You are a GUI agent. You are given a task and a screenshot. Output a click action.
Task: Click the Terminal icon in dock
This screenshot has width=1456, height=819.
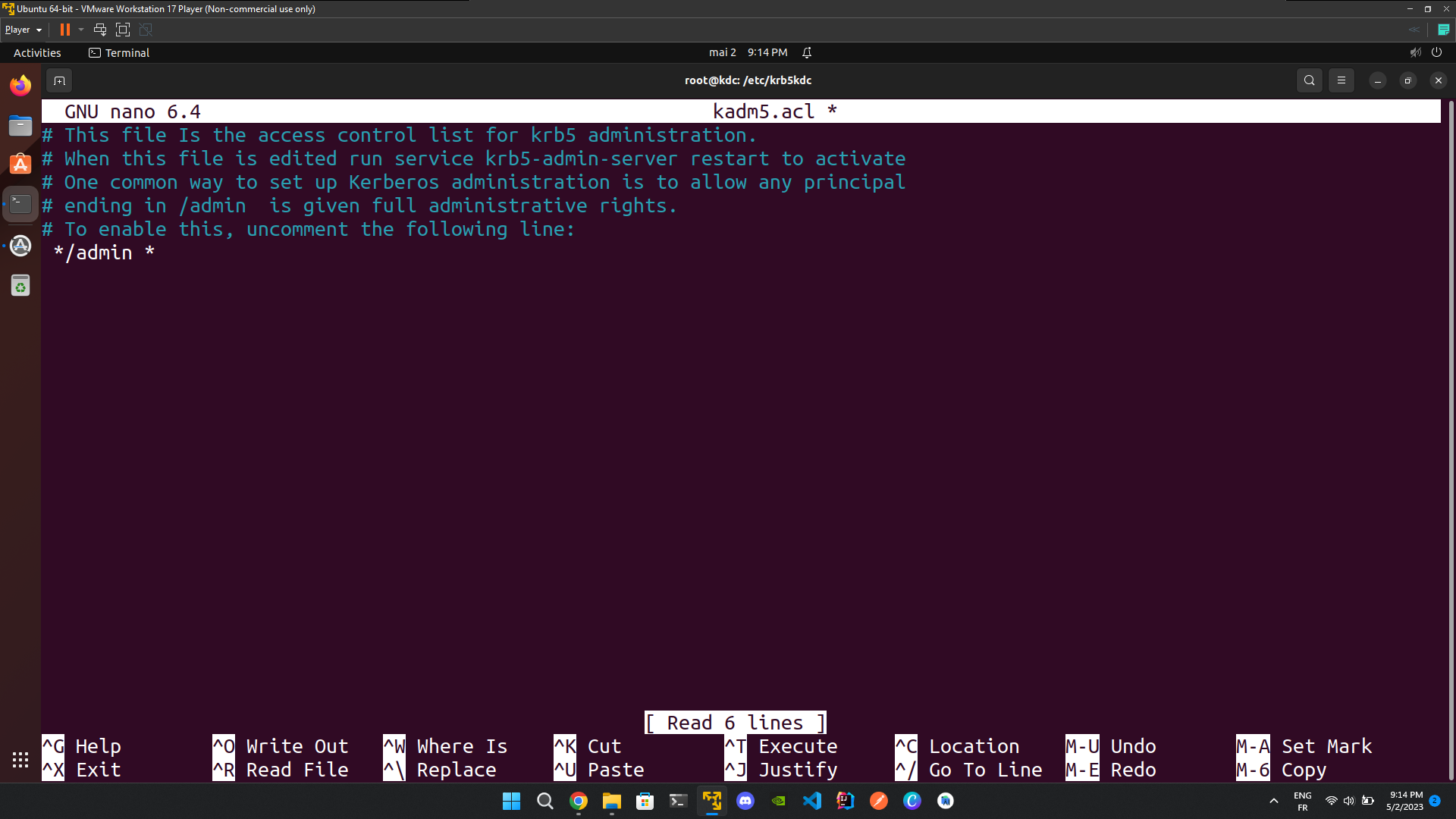[20, 204]
